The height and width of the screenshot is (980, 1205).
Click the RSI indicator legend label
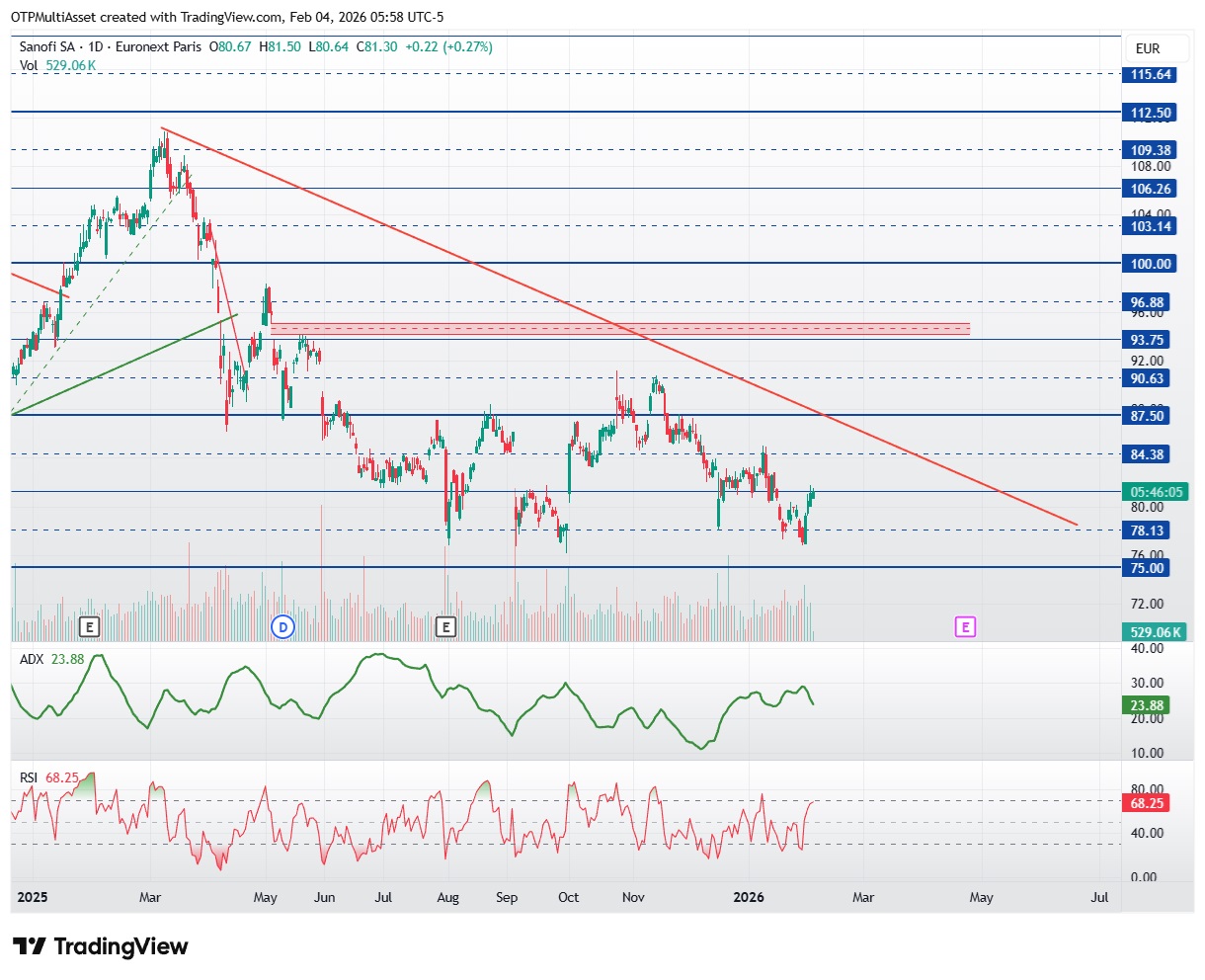[x=30, y=777]
